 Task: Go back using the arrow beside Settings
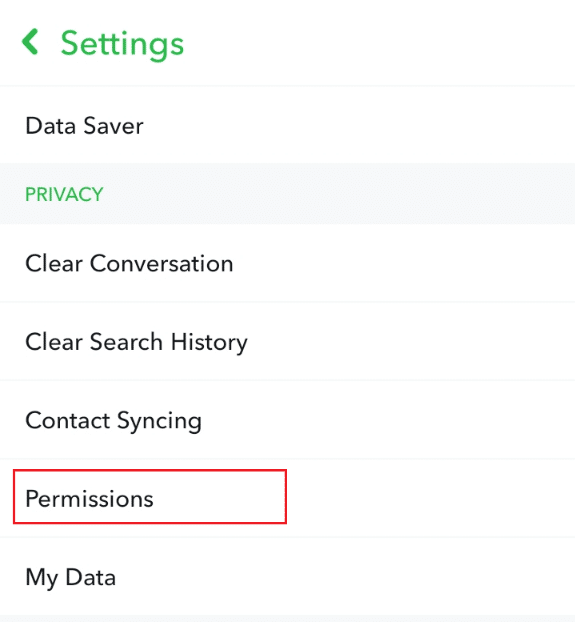pyautogui.click(x=30, y=42)
